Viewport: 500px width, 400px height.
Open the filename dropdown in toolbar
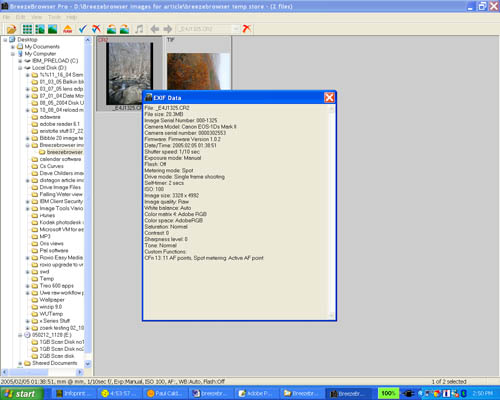(236, 29)
